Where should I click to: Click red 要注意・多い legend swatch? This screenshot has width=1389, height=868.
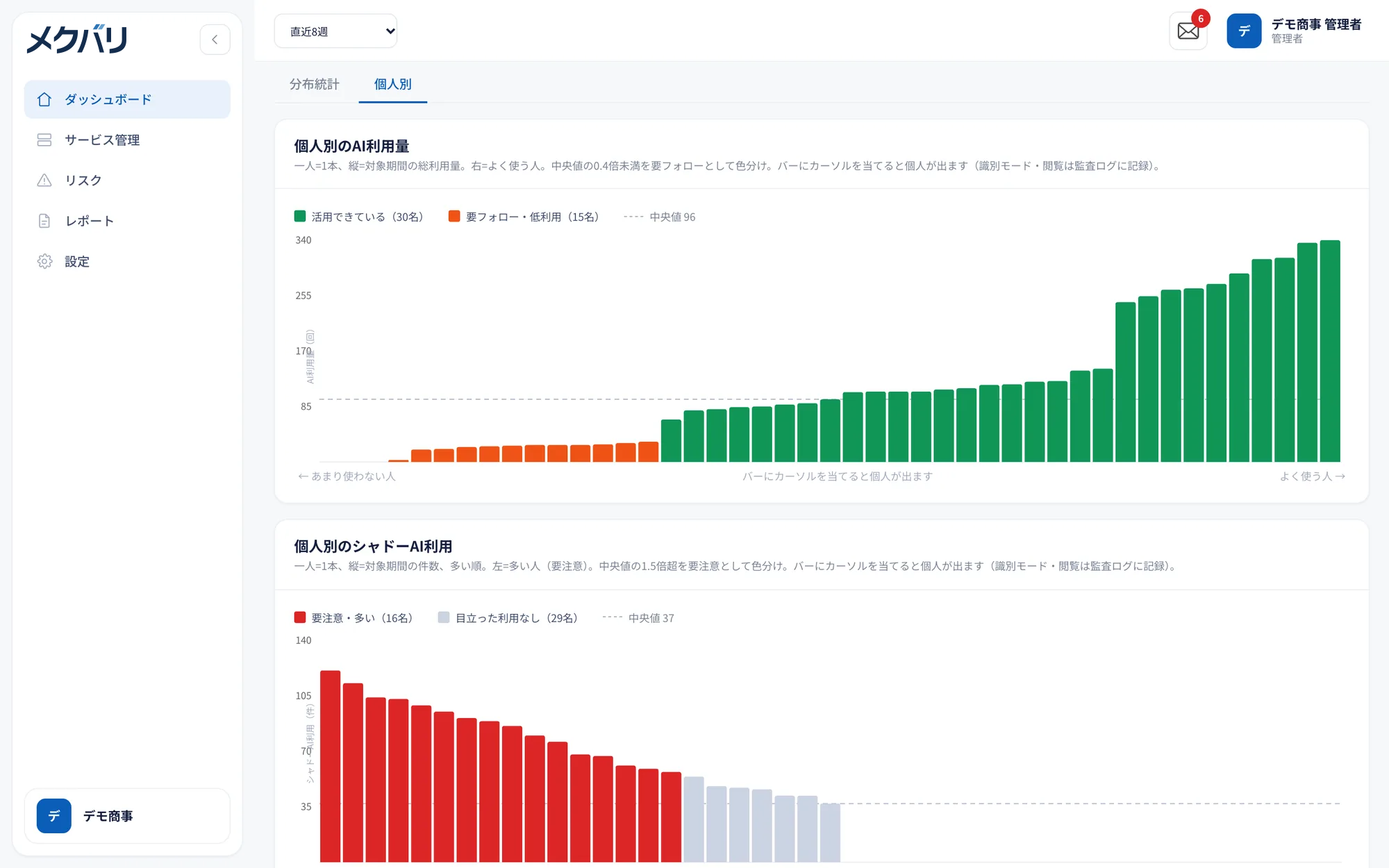300,617
